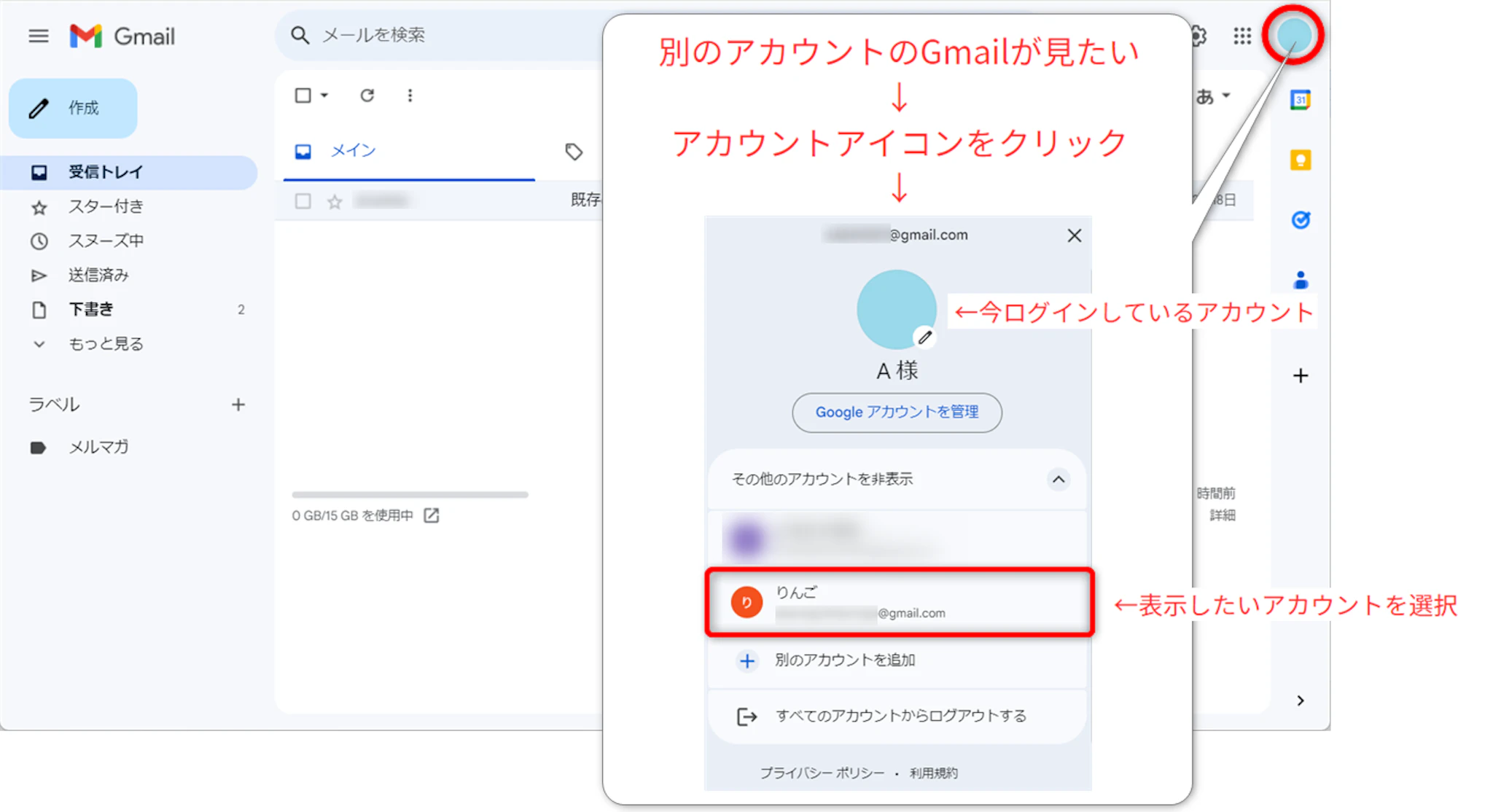1493x812 pixels.
Task: Open the スター付き folder
Action: (105, 206)
